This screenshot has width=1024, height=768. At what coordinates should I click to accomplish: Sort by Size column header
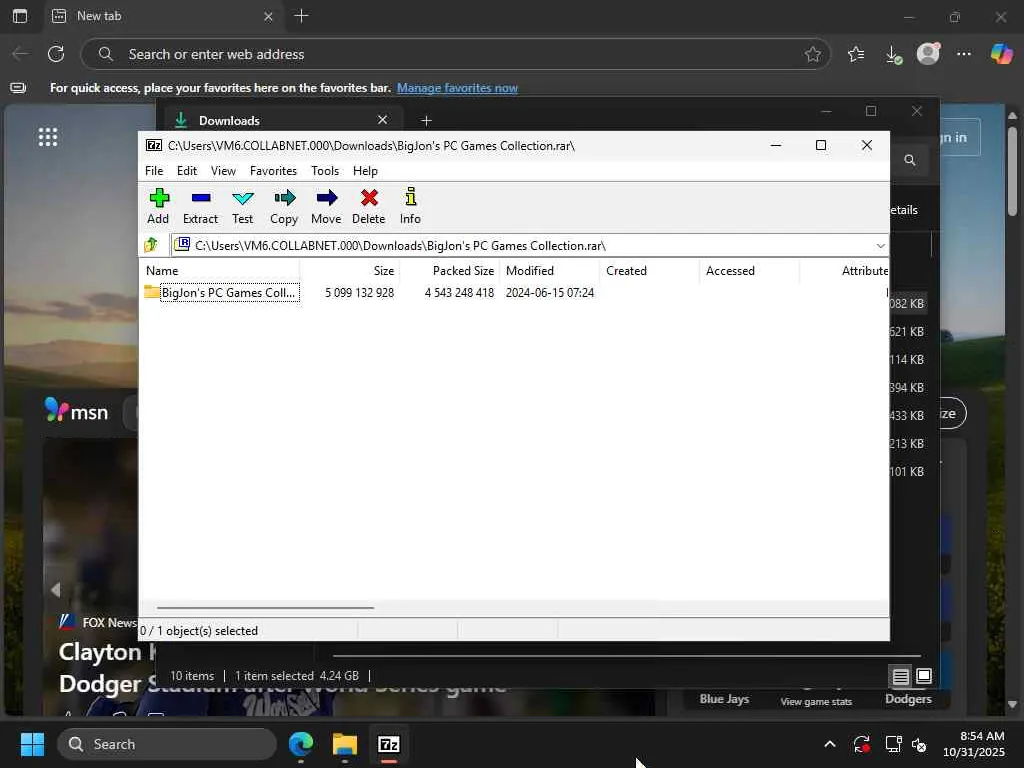(x=349, y=270)
